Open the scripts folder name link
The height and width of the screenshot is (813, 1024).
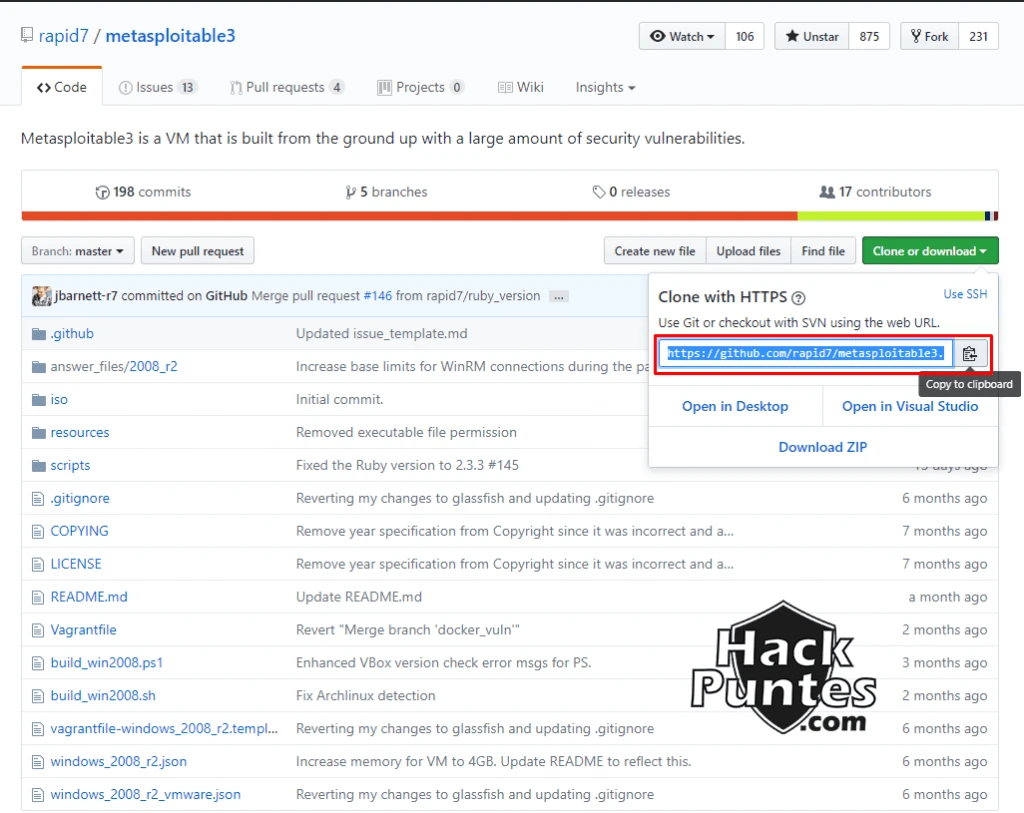[x=71, y=466]
